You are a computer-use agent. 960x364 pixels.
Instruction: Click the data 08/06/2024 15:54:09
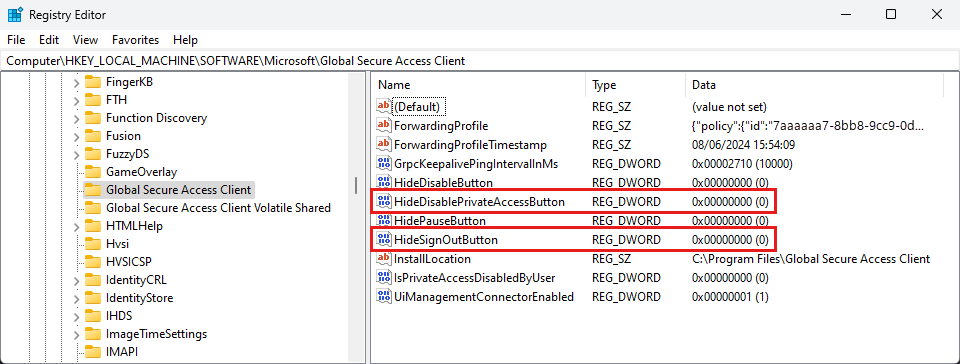[x=743, y=145]
